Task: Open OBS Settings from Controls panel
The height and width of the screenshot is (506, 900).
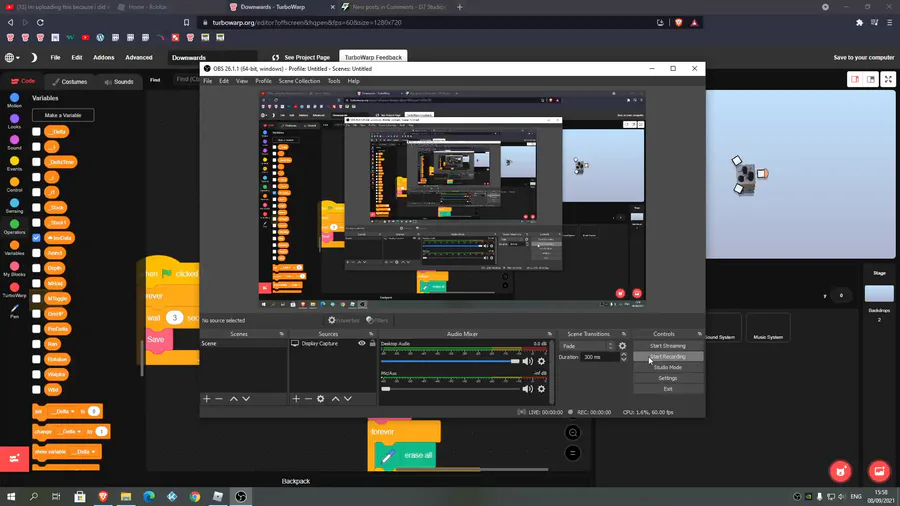Action: pyautogui.click(x=668, y=378)
